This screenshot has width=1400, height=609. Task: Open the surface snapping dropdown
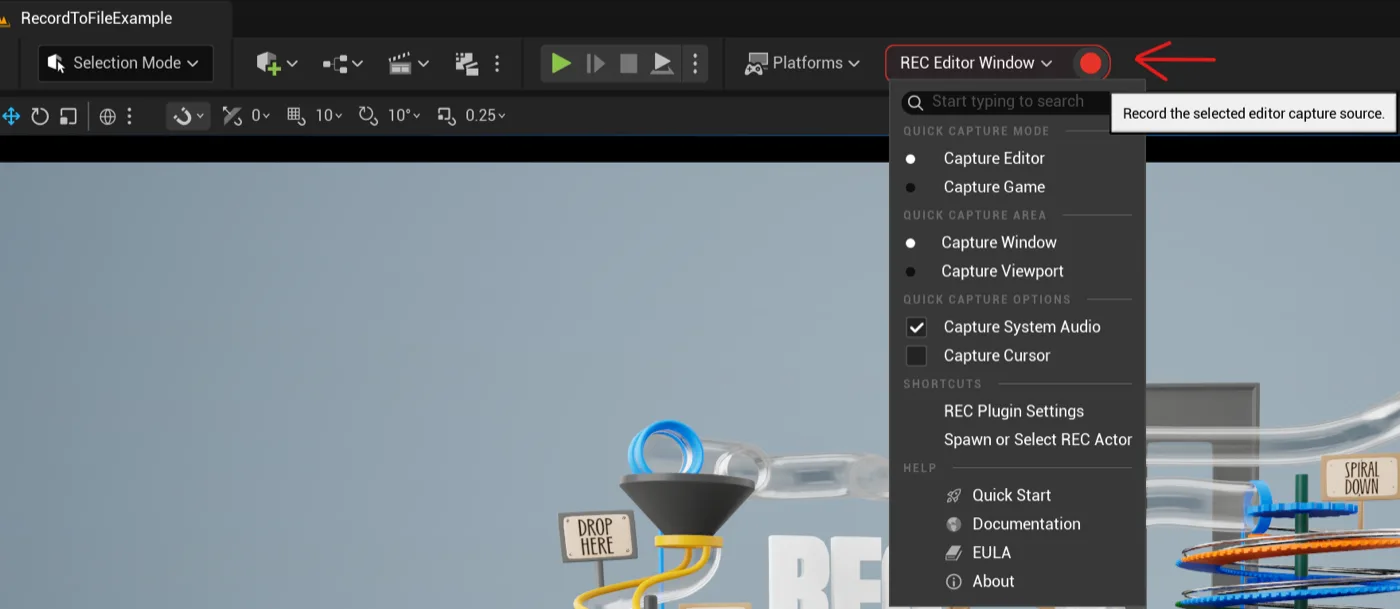tap(187, 116)
